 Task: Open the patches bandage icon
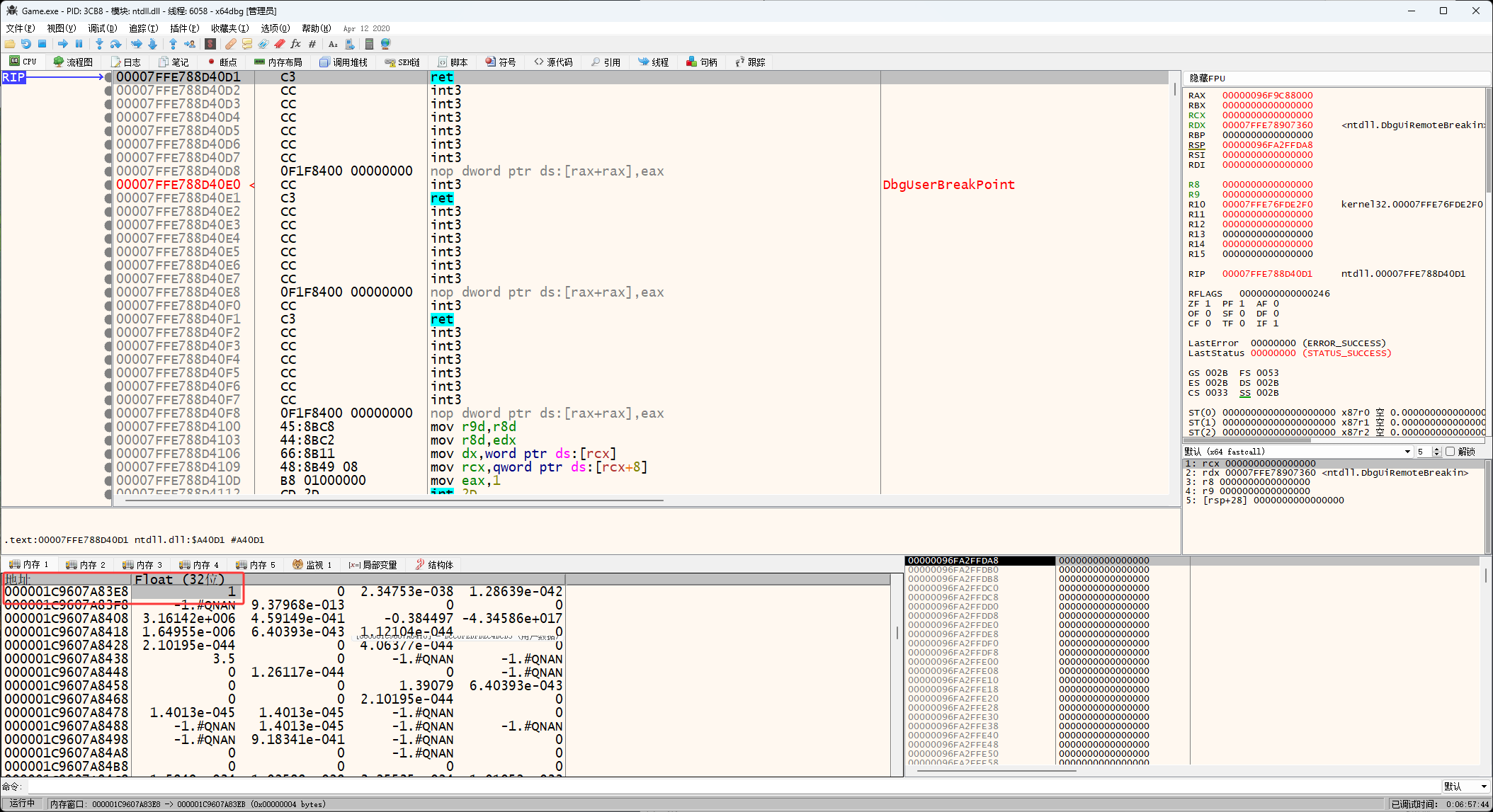[231, 44]
